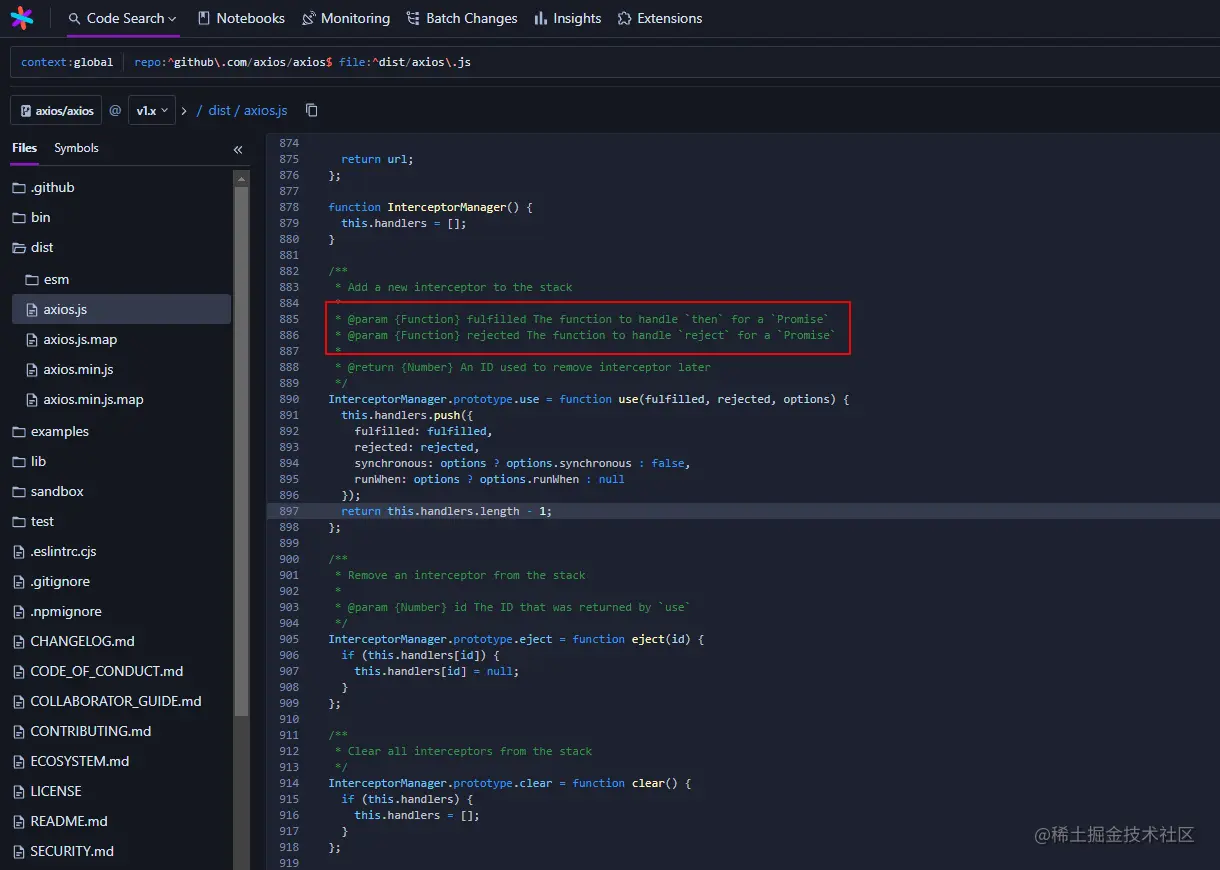The height and width of the screenshot is (870, 1220).
Task: Click 'eject' in line 905 code
Action: (648, 639)
